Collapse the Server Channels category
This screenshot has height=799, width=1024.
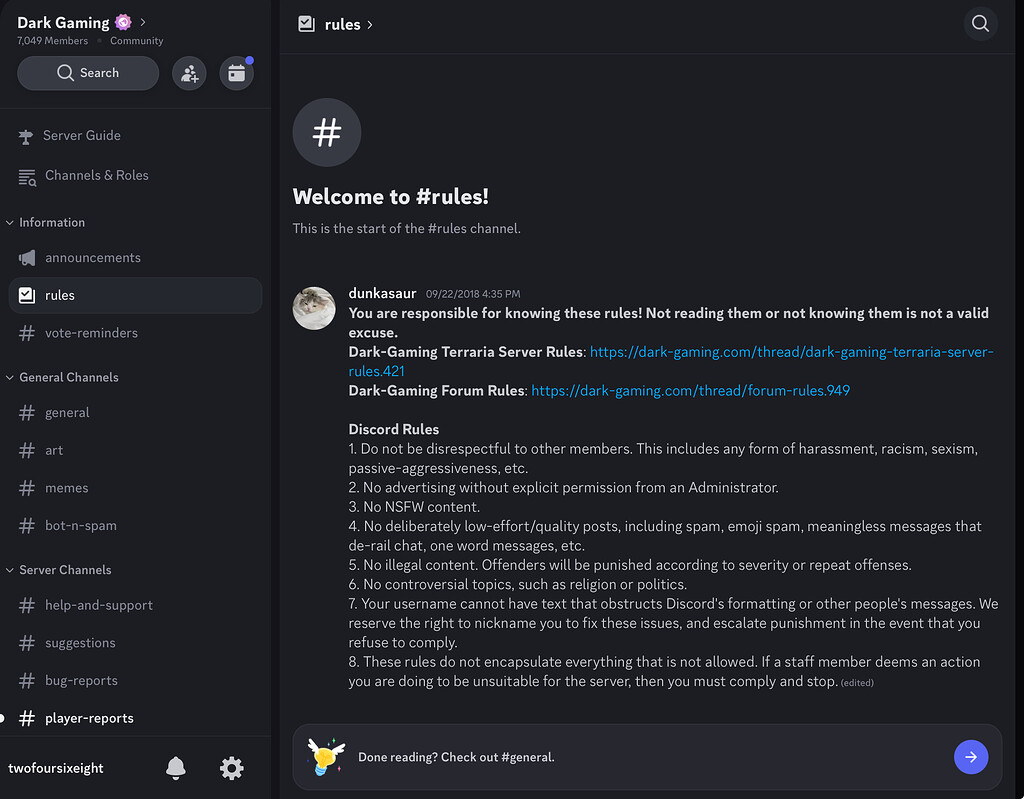65,570
